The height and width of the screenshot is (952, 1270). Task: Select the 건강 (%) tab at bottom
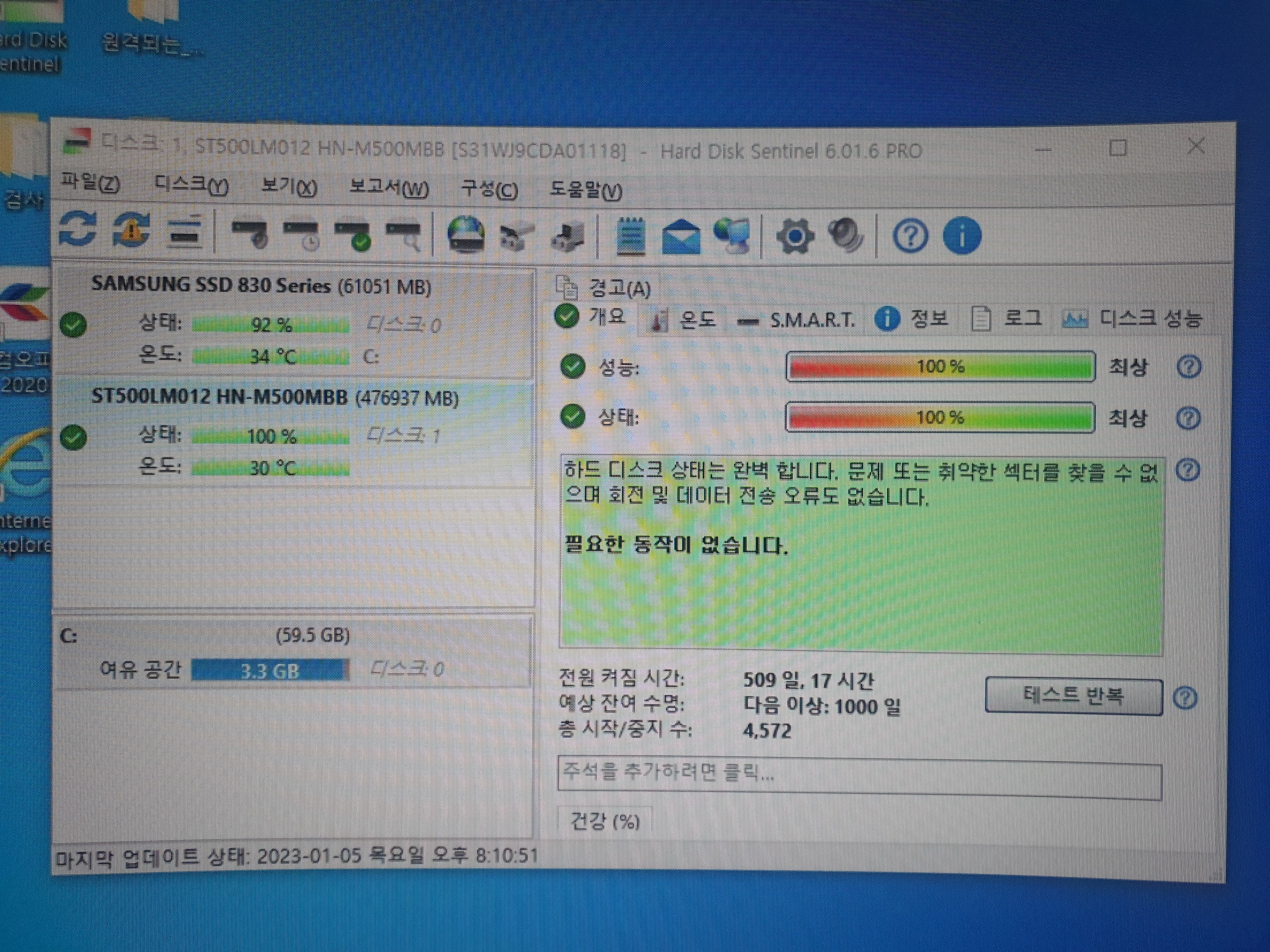(x=605, y=821)
